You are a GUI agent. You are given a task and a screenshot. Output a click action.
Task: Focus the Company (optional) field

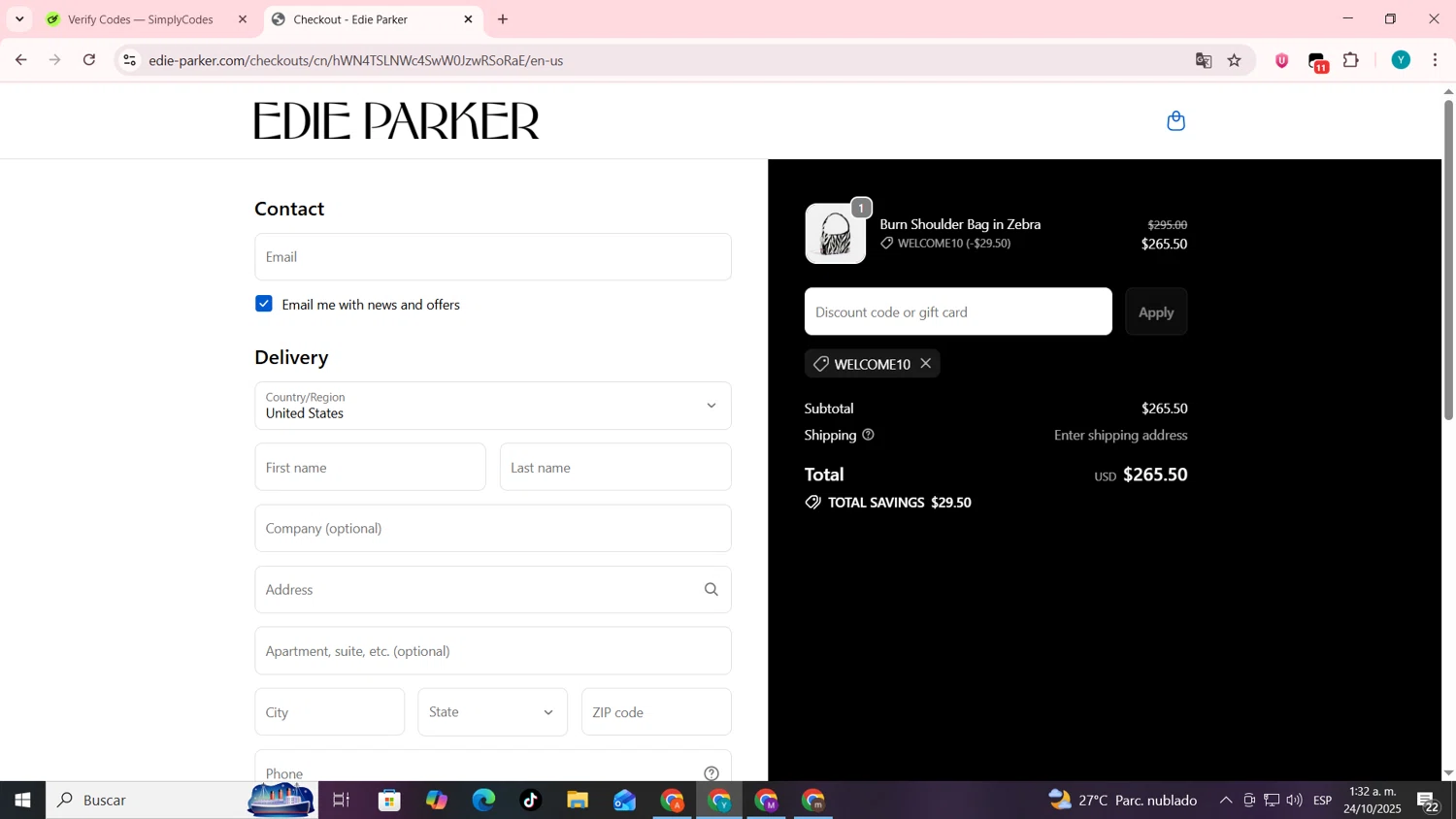[493, 528]
